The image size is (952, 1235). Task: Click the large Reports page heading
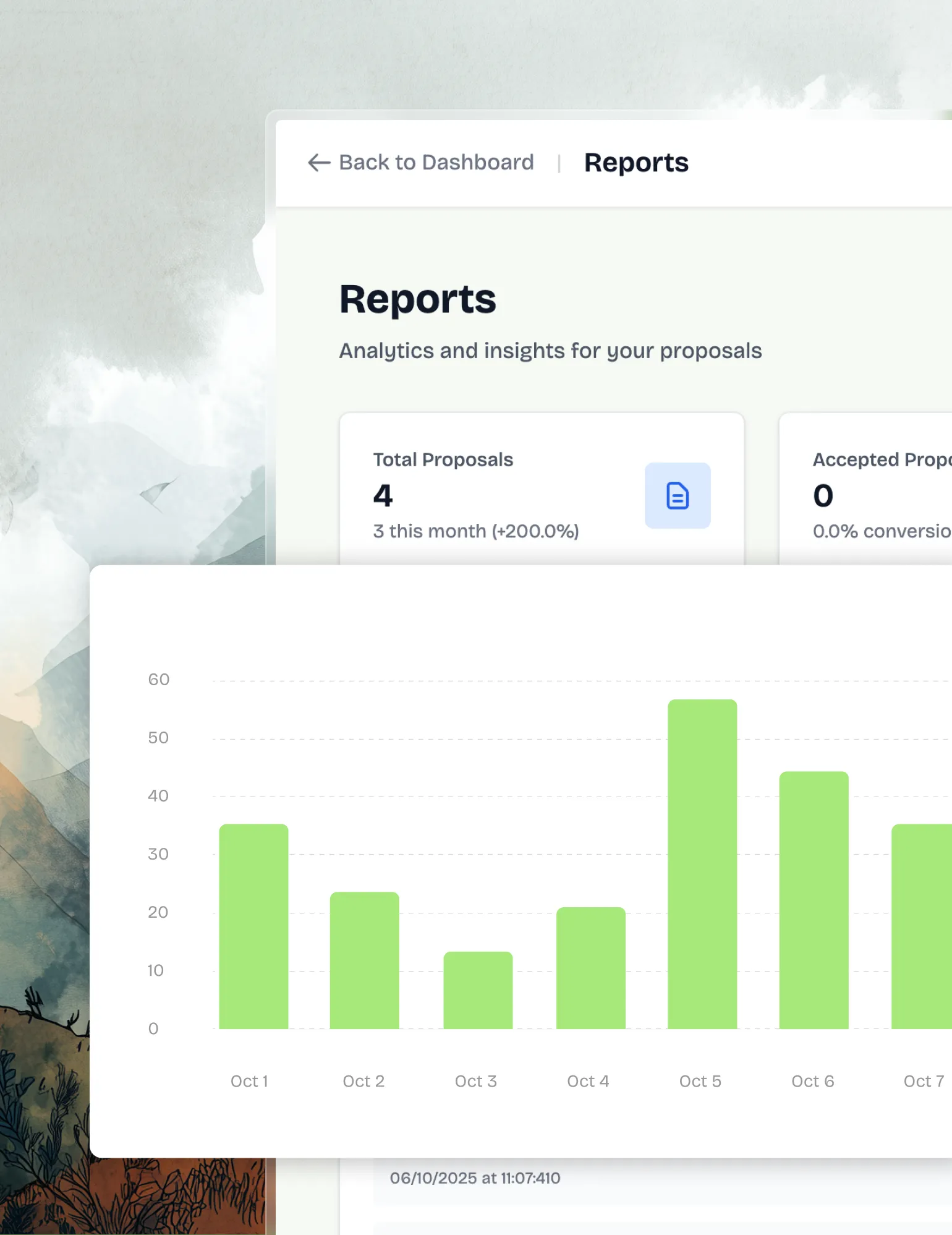coord(417,299)
